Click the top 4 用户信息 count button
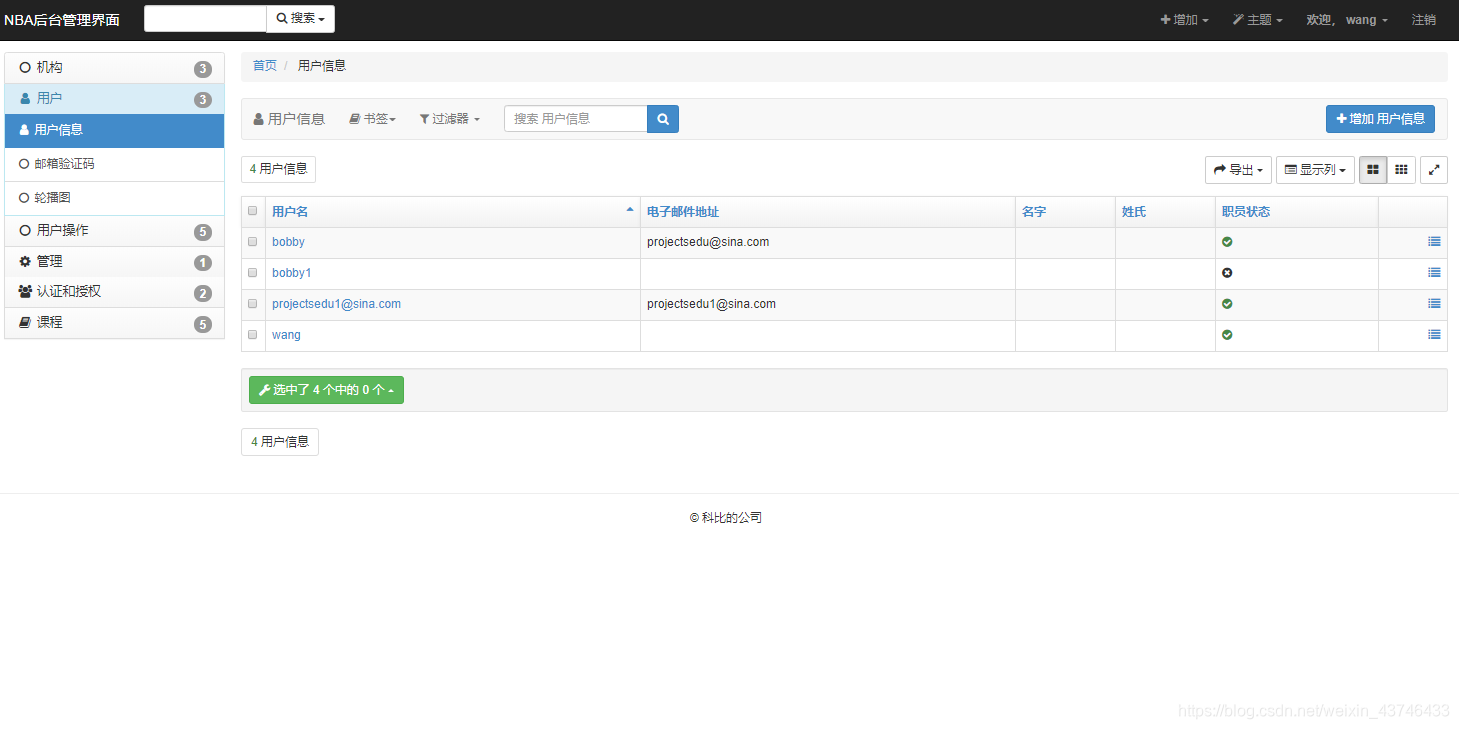The height and width of the screenshot is (729, 1459). 278,169
